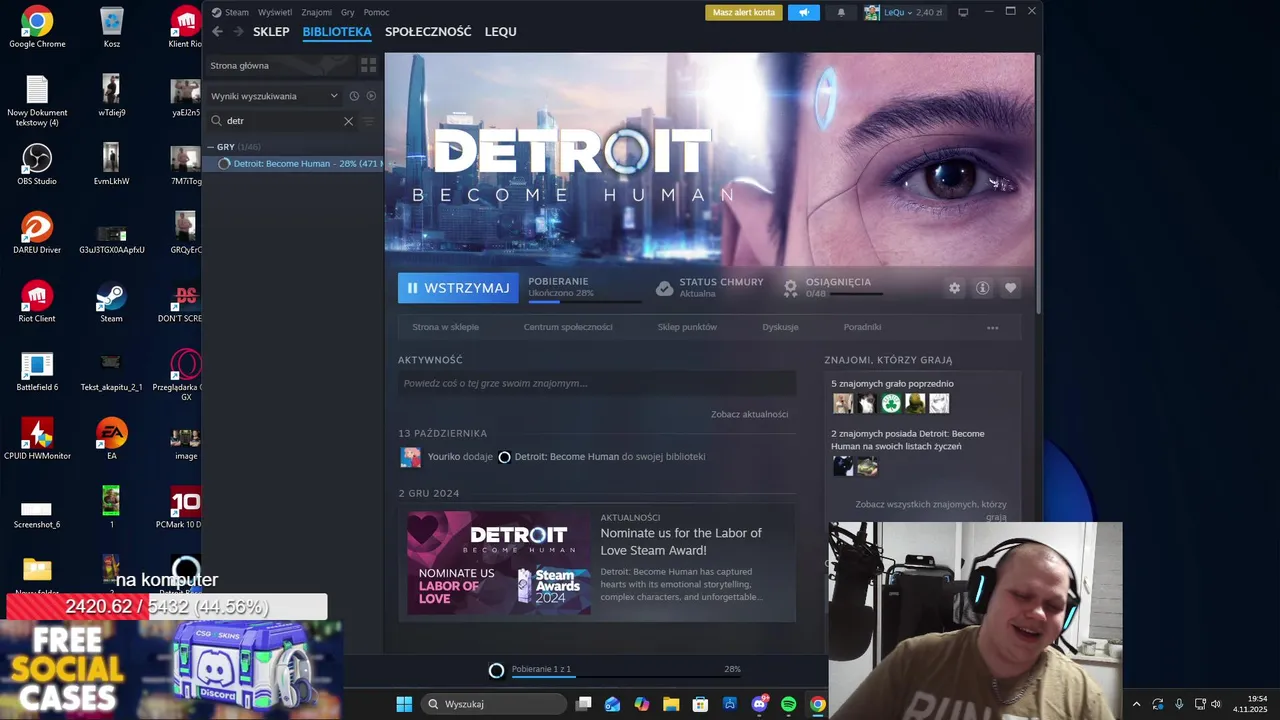
Task: Pause the download with the WSTRZYMAJ button
Action: (x=458, y=288)
